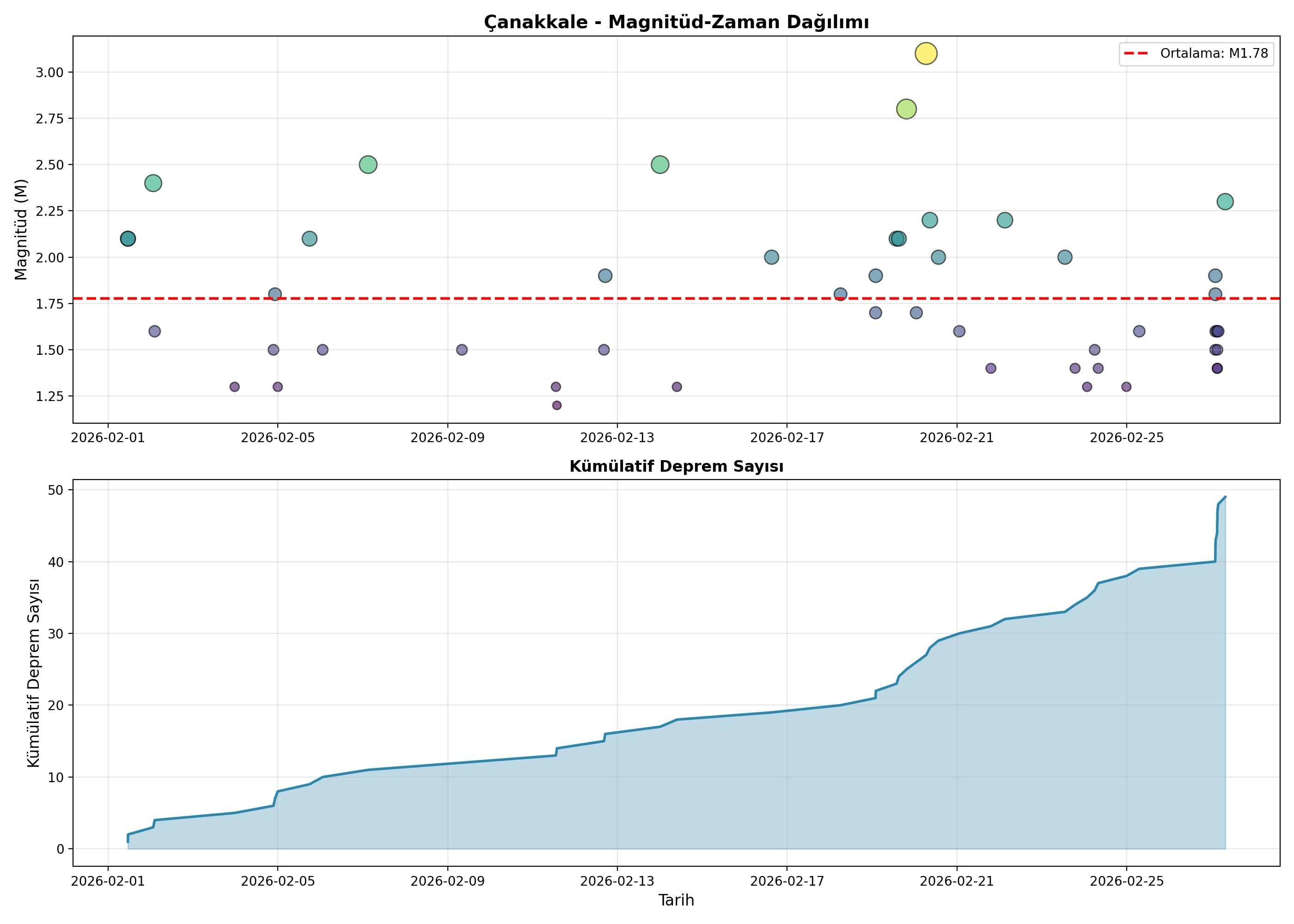Click the 2026-02-17 date label under the magnitude chart
Image resolution: width=1294 pixels, height=924 pixels.
[x=787, y=438]
